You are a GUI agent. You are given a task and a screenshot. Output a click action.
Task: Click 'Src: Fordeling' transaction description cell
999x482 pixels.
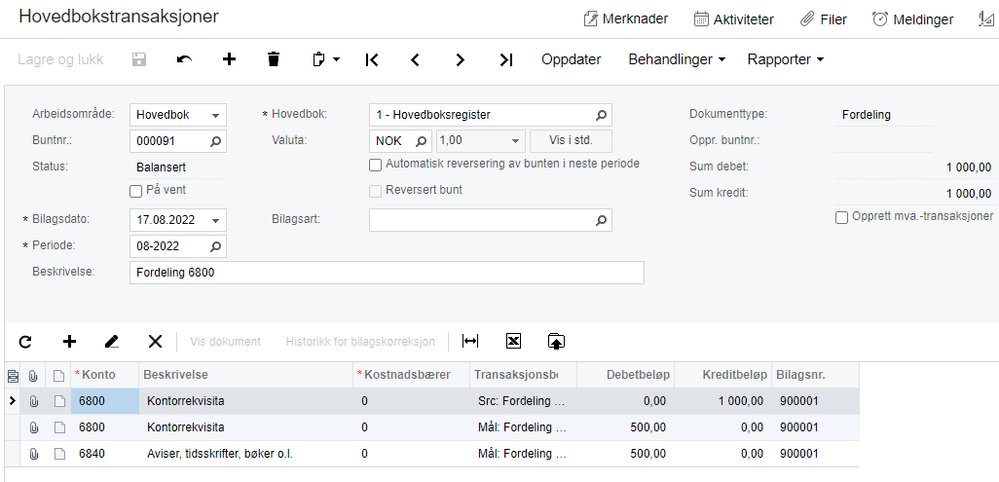523,401
